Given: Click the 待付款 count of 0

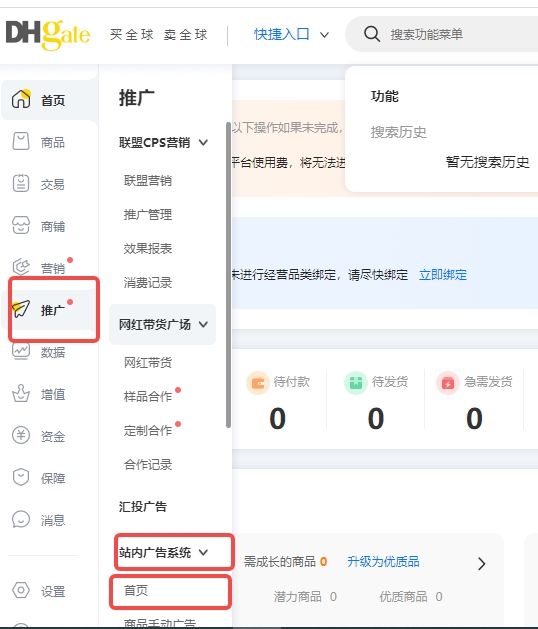Looking at the screenshot, I should pyautogui.click(x=277, y=418).
